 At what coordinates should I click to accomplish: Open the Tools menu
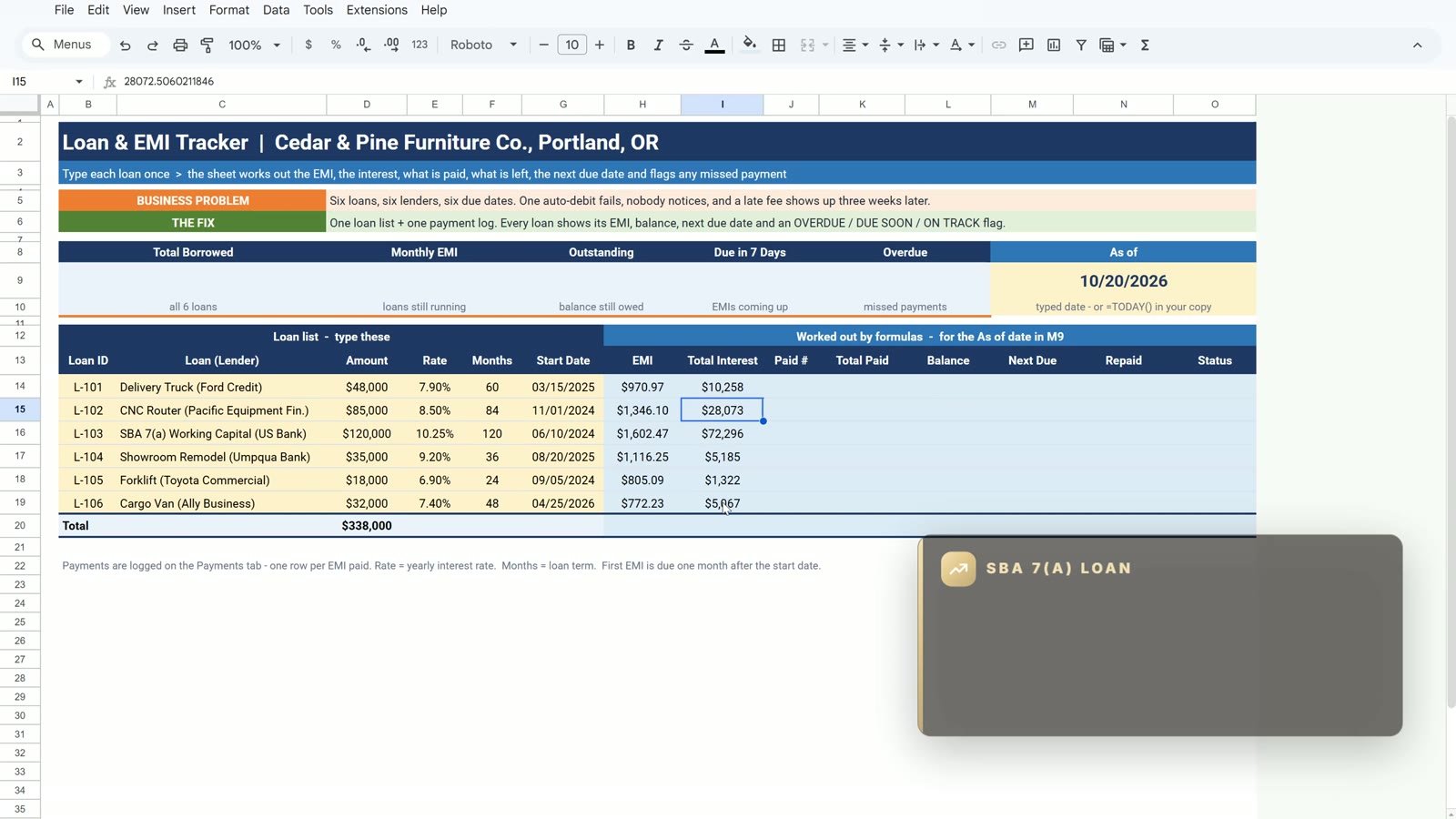coord(318,10)
